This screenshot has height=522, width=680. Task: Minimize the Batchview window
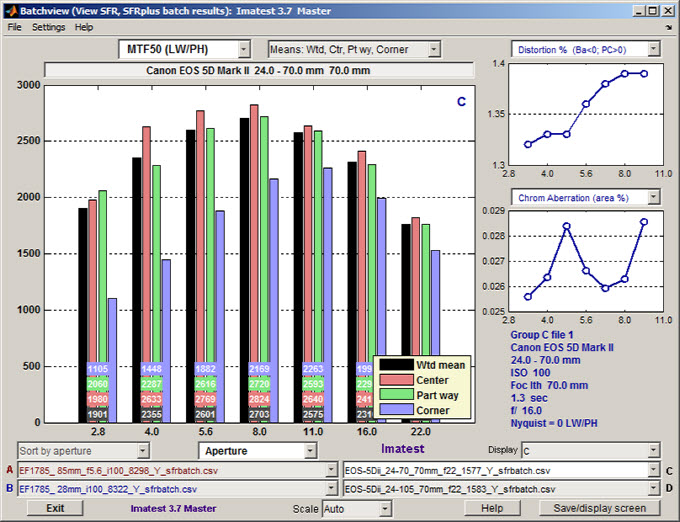[638, 11]
